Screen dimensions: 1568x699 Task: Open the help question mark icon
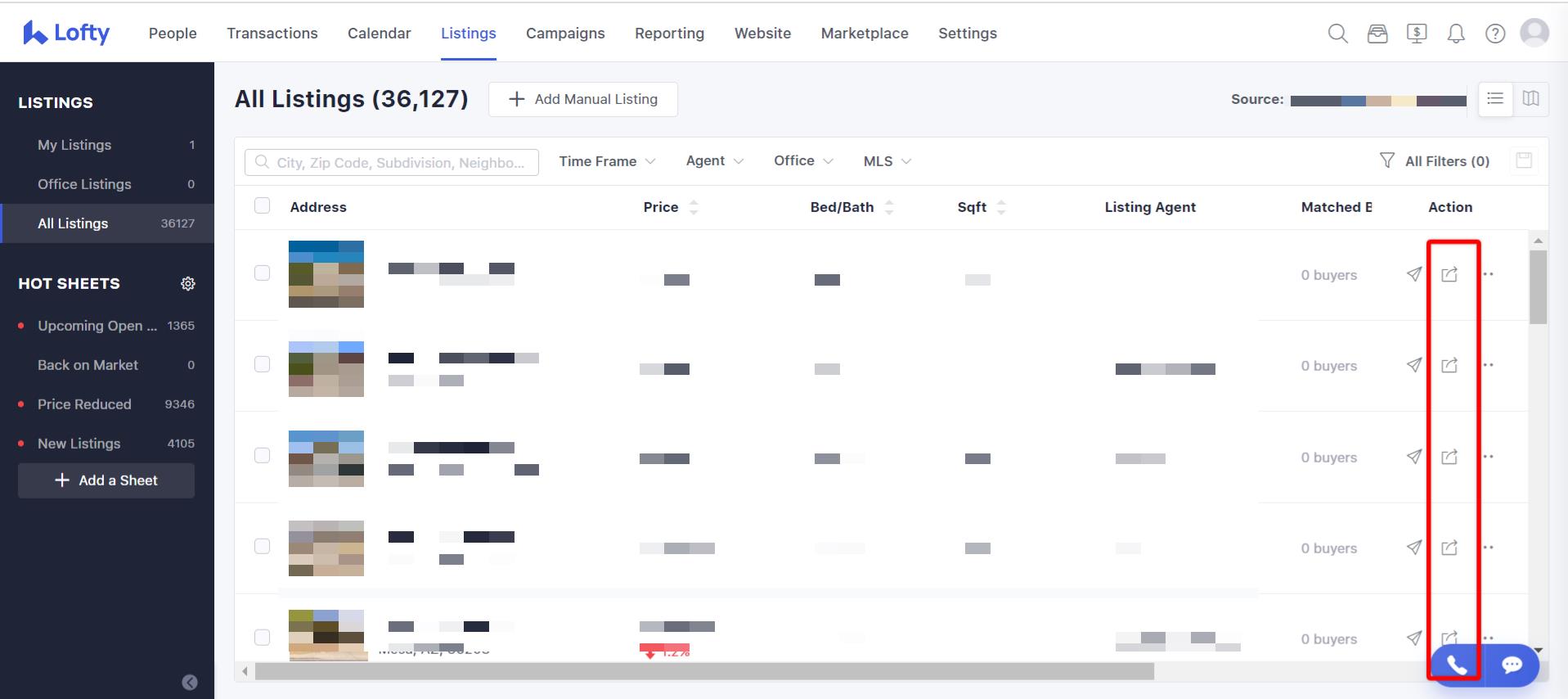[1495, 34]
